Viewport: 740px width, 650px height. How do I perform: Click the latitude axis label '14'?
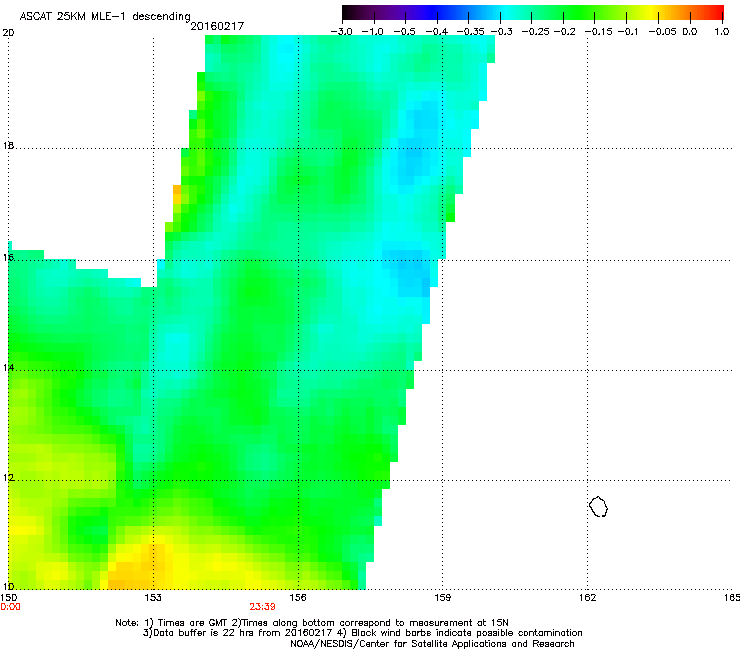[x=8, y=368]
